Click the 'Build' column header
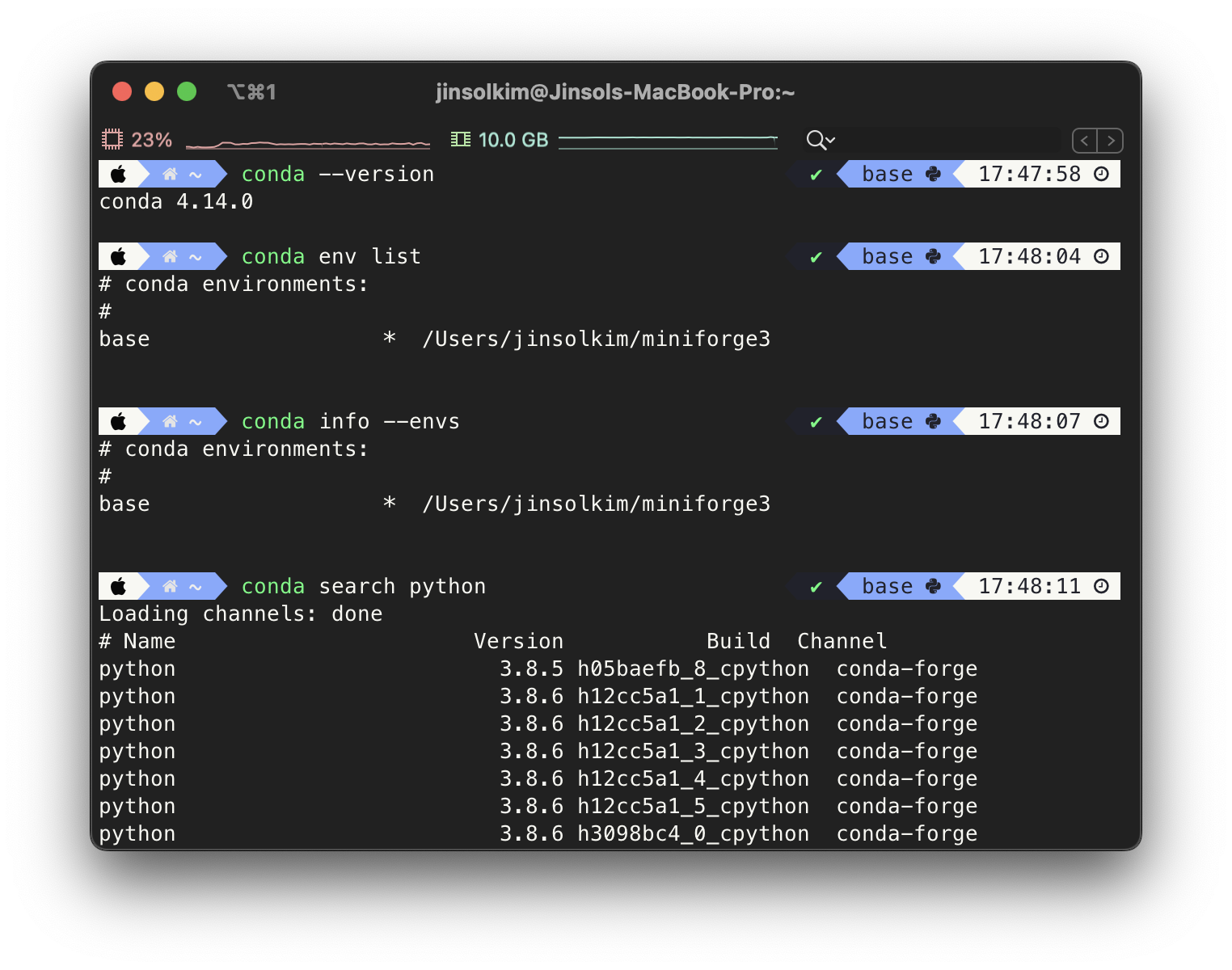Image resolution: width=1232 pixels, height=970 pixels. point(739,641)
